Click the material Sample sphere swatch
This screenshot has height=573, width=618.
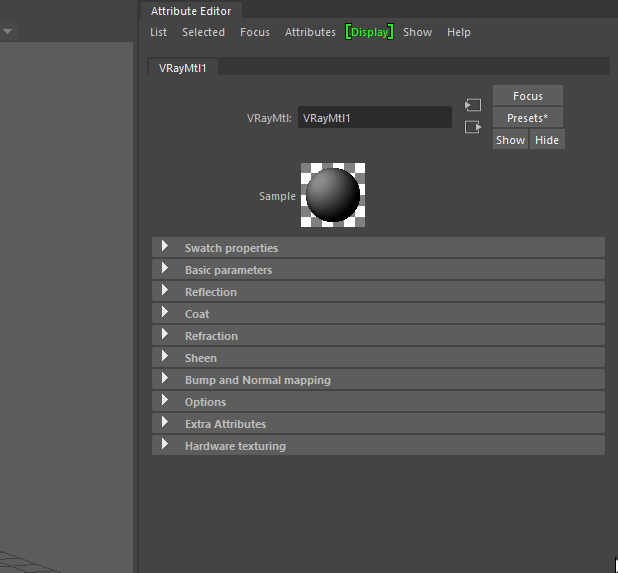[333, 195]
